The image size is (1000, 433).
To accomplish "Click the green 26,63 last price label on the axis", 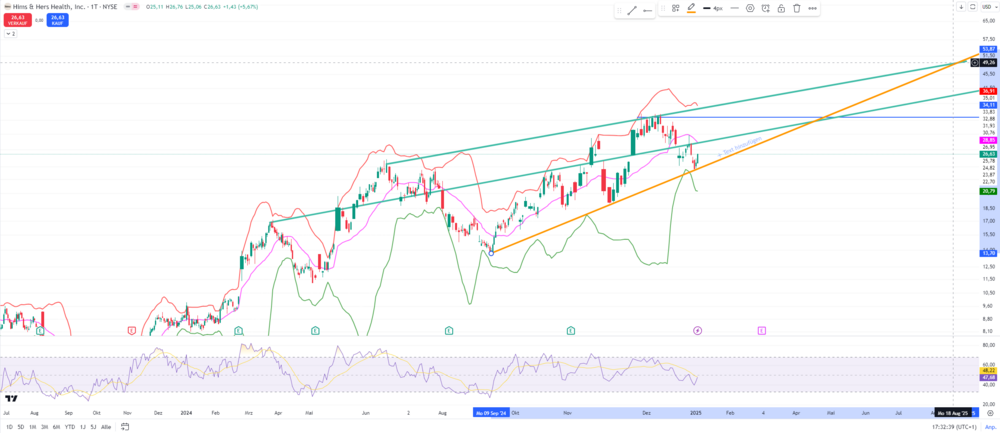I will [x=989, y=154].
